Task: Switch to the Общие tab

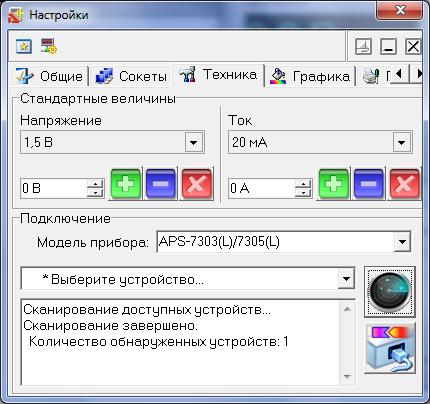Action: [x=49, y=76]
